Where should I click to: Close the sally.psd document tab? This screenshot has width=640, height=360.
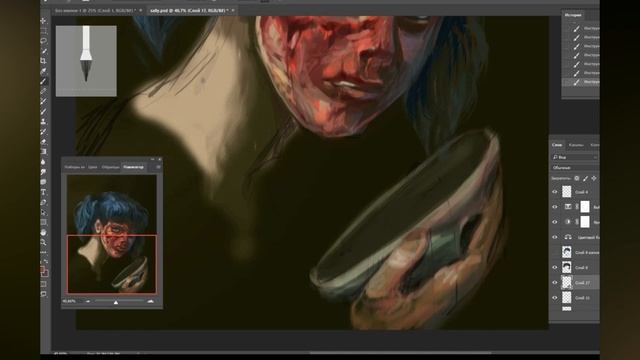[233, 11]
